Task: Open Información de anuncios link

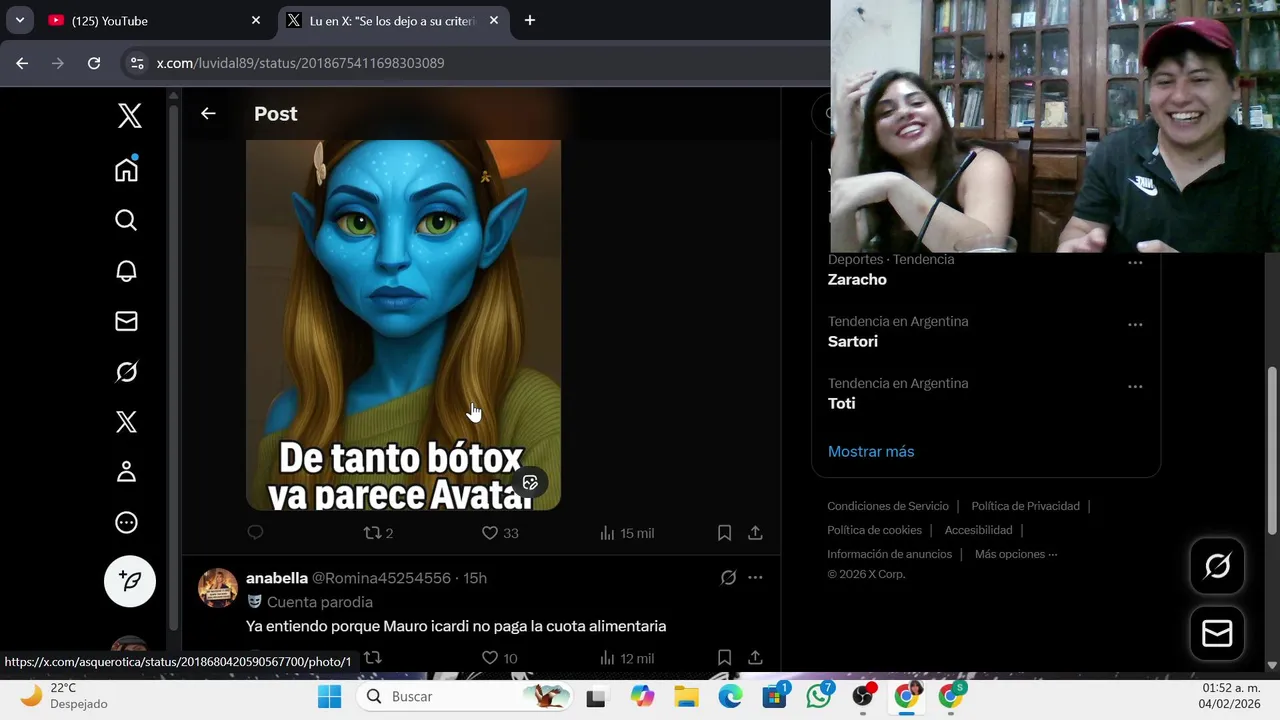Action: pyautogui.click(x=889, y=554)
